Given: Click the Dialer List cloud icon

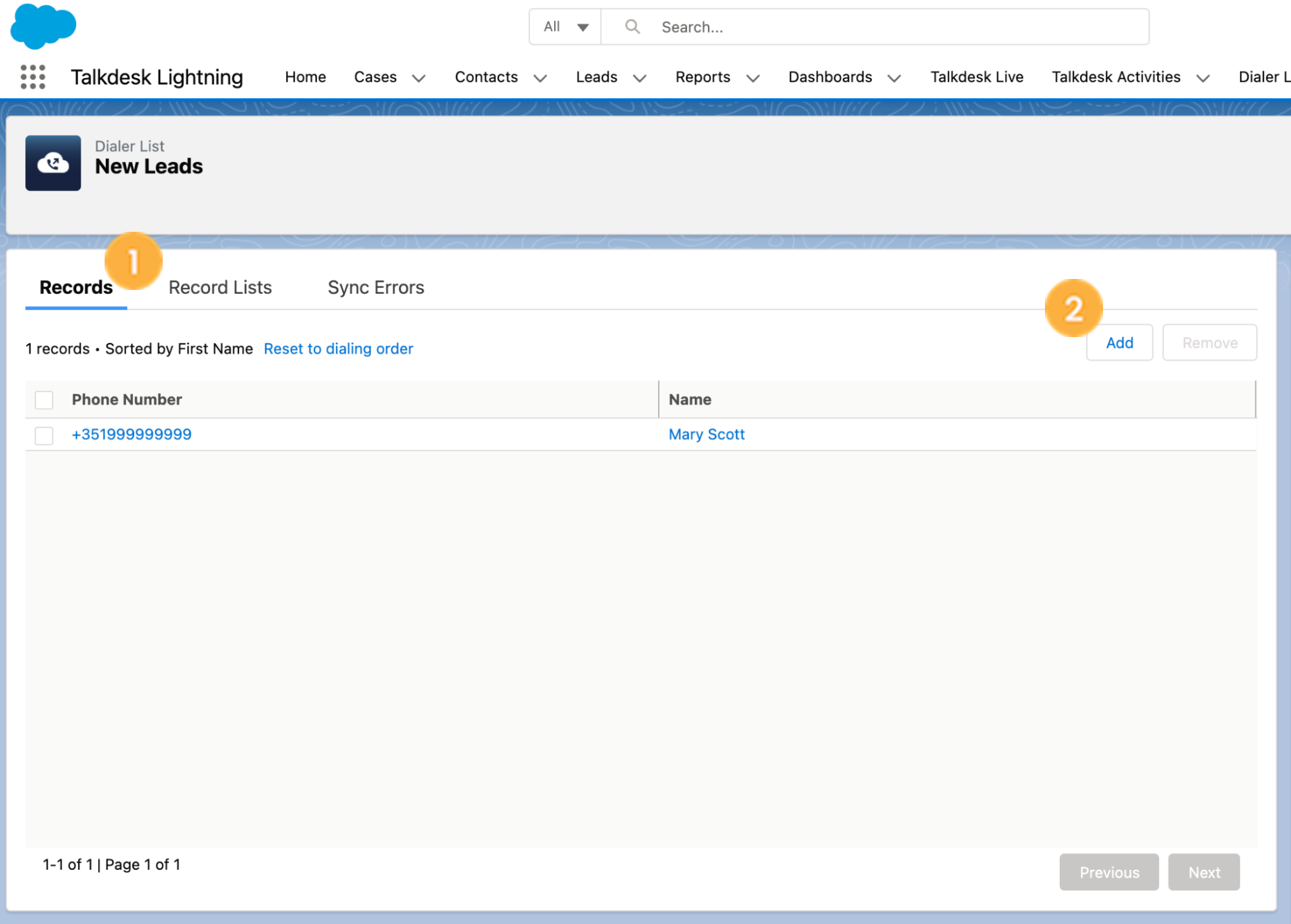Looking at the screenshot, I should tap(53, 163).
